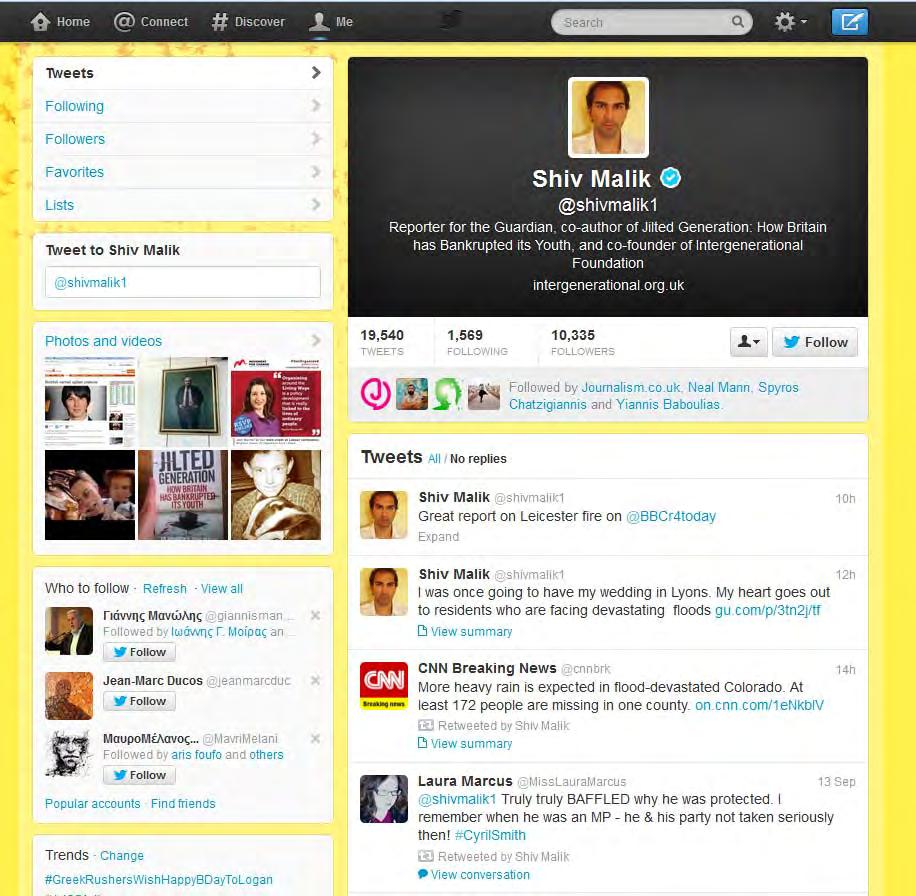Screen dimensions: 916x896
Task: Follow Jean-Marc Ducos
Action: pyautogui.click(x=140, y=701)
